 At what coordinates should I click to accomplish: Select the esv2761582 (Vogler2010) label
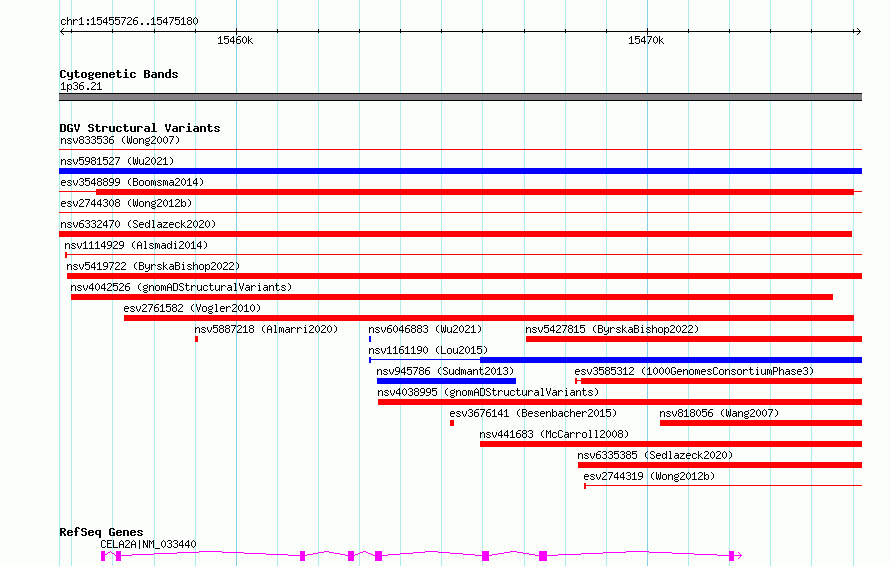[192, 308]
